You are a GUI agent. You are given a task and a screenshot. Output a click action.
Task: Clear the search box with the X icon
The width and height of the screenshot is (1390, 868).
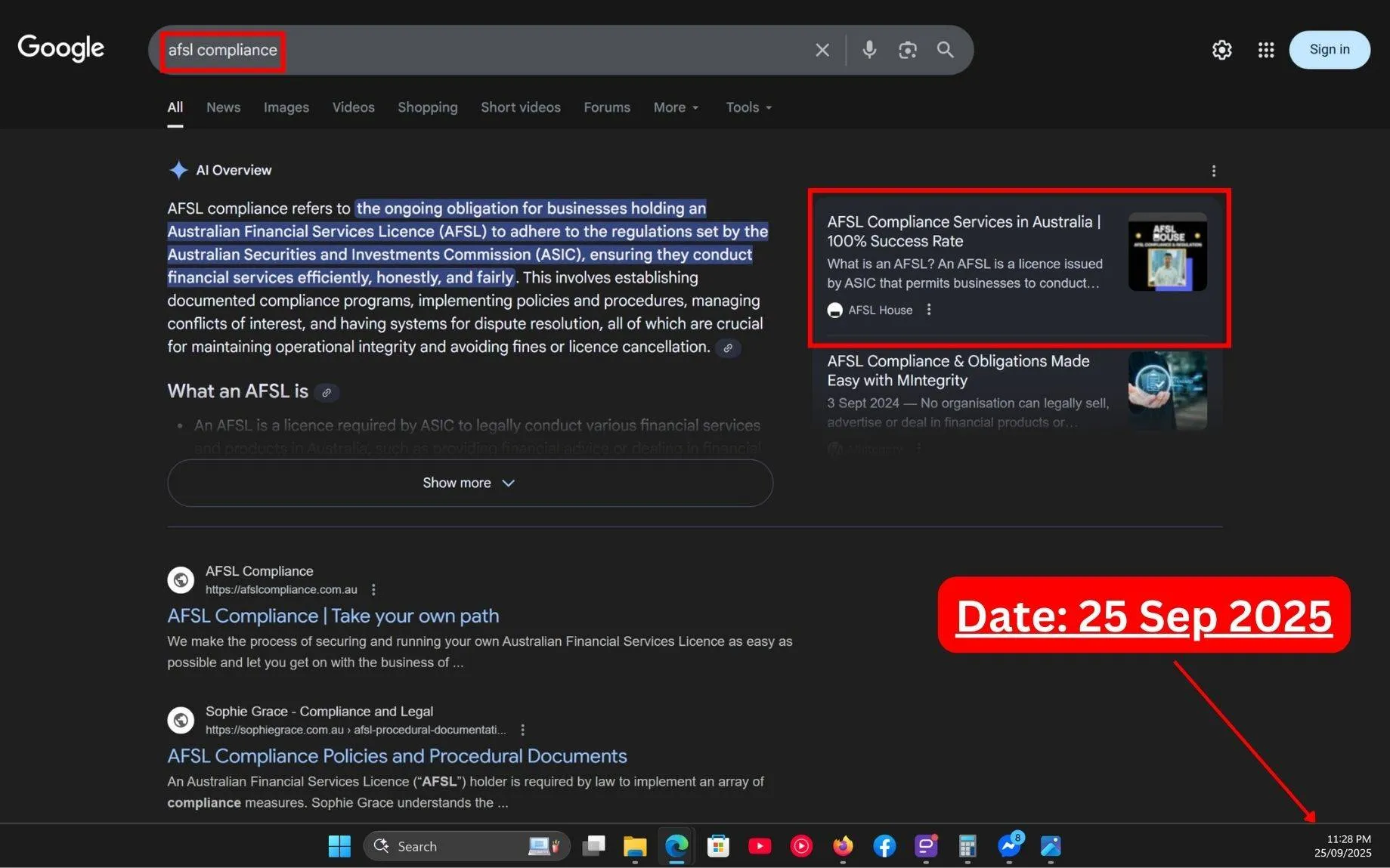822,50
